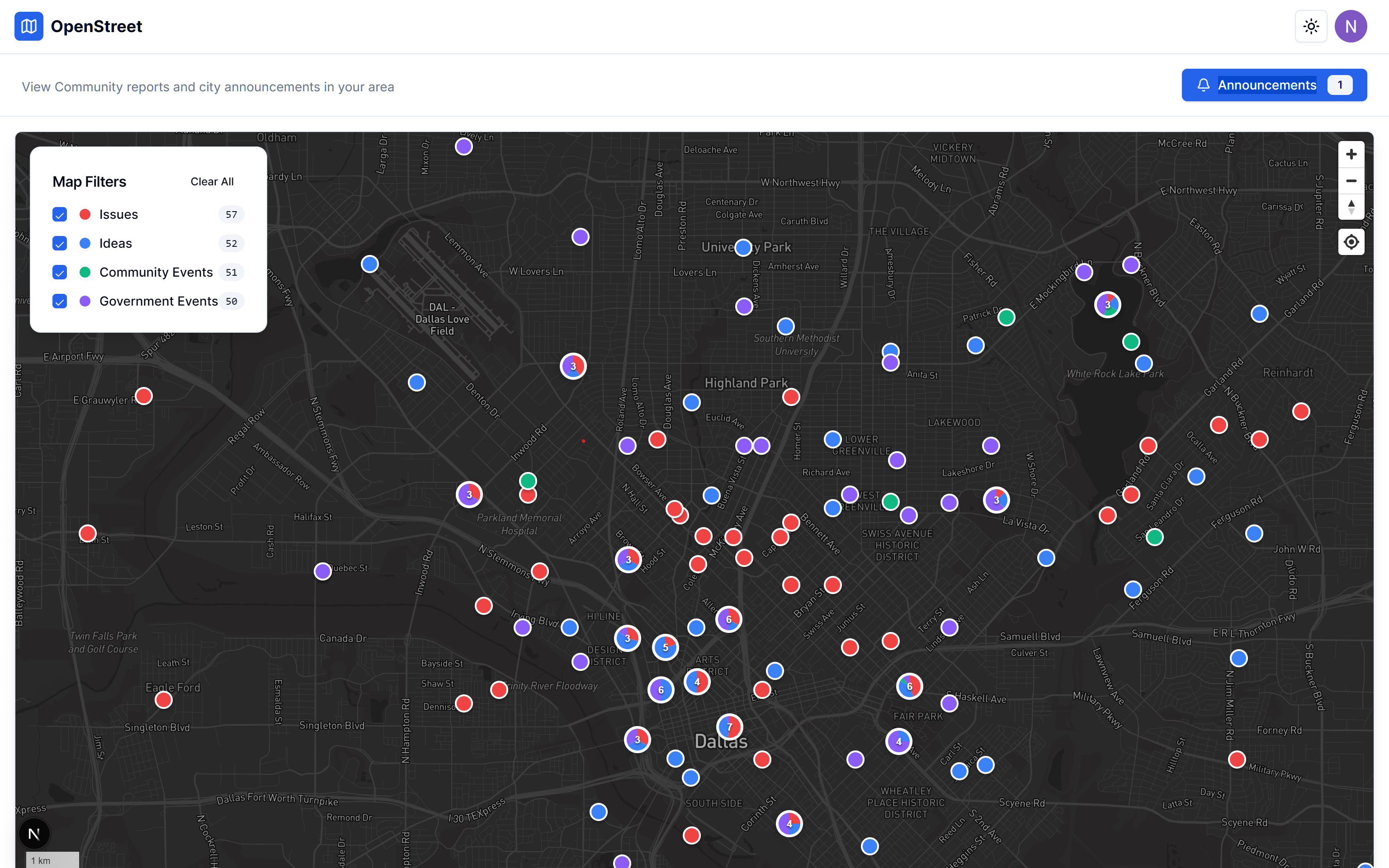Uncheck the Ideas filter checkbox
Screen dimensions: 1389x868
60,243
